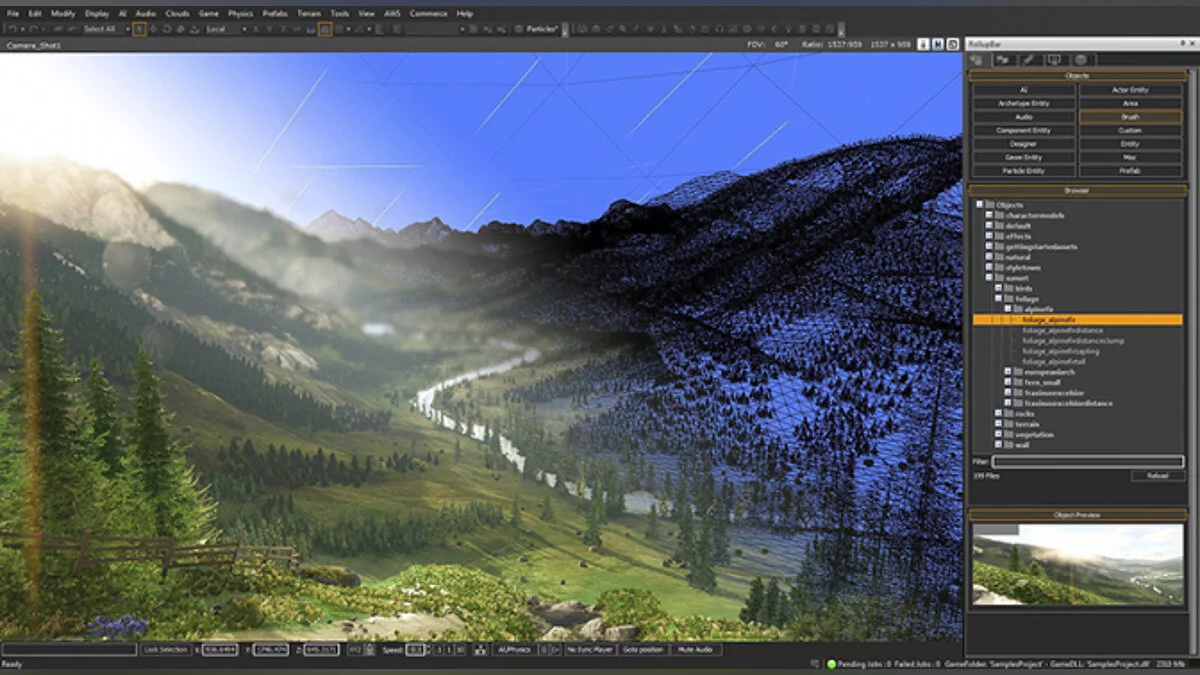Set camera speed preset to .1
This screenshot has width=1200, height=675.
pyautogui.click(x=438, y=650)
